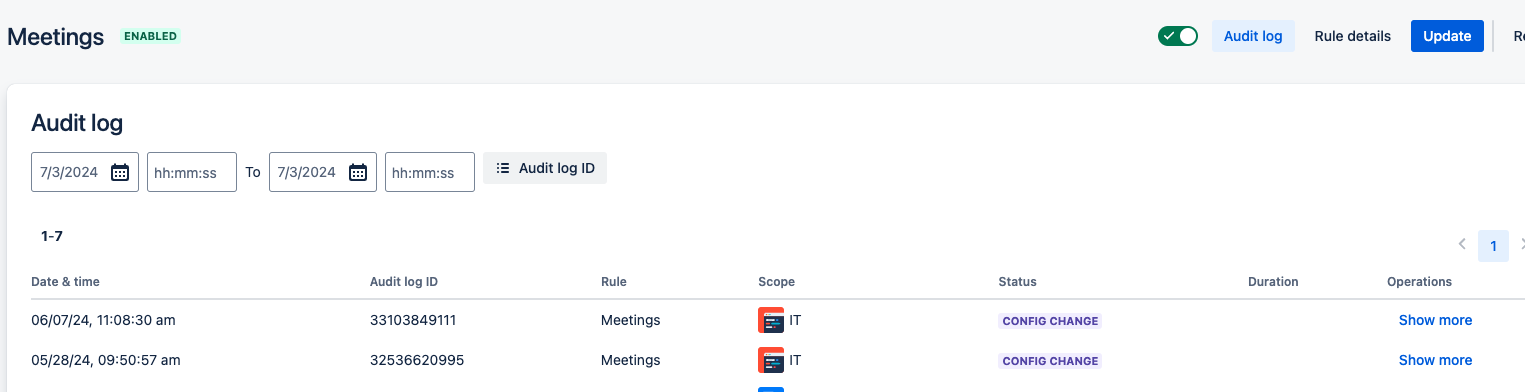Open the end date calendar icon

pos(358,172)
